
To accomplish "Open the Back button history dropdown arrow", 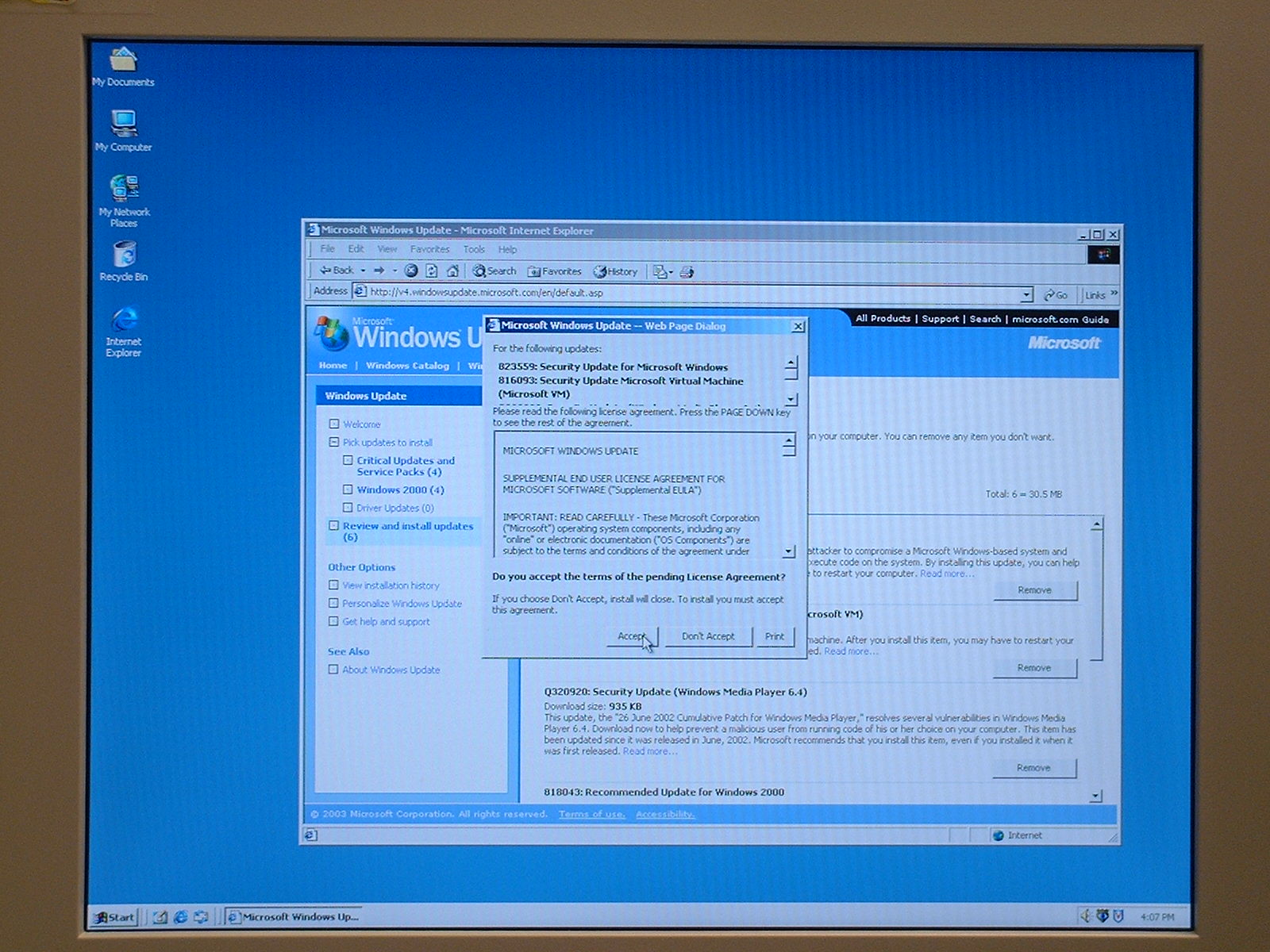I will (x=363, y=271).
